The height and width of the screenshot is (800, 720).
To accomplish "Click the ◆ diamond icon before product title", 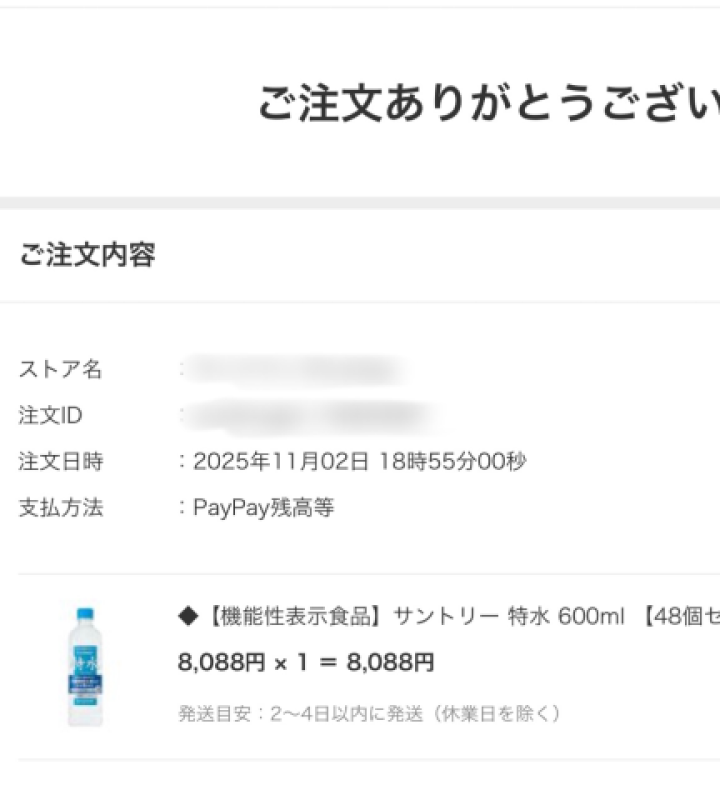I will click(x=188, y=617).
